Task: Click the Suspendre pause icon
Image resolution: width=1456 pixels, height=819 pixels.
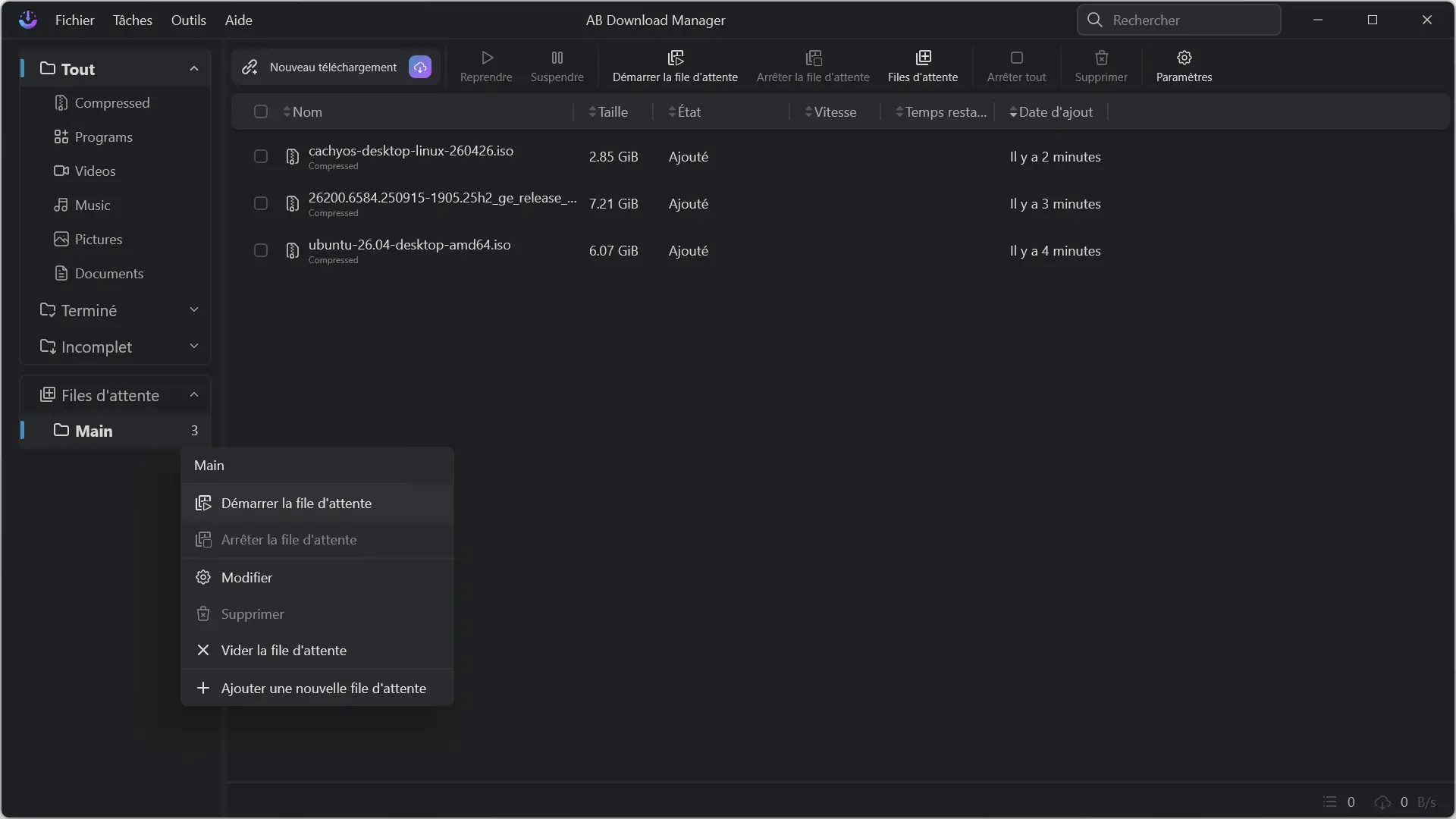Action: [x=557, y=58]
